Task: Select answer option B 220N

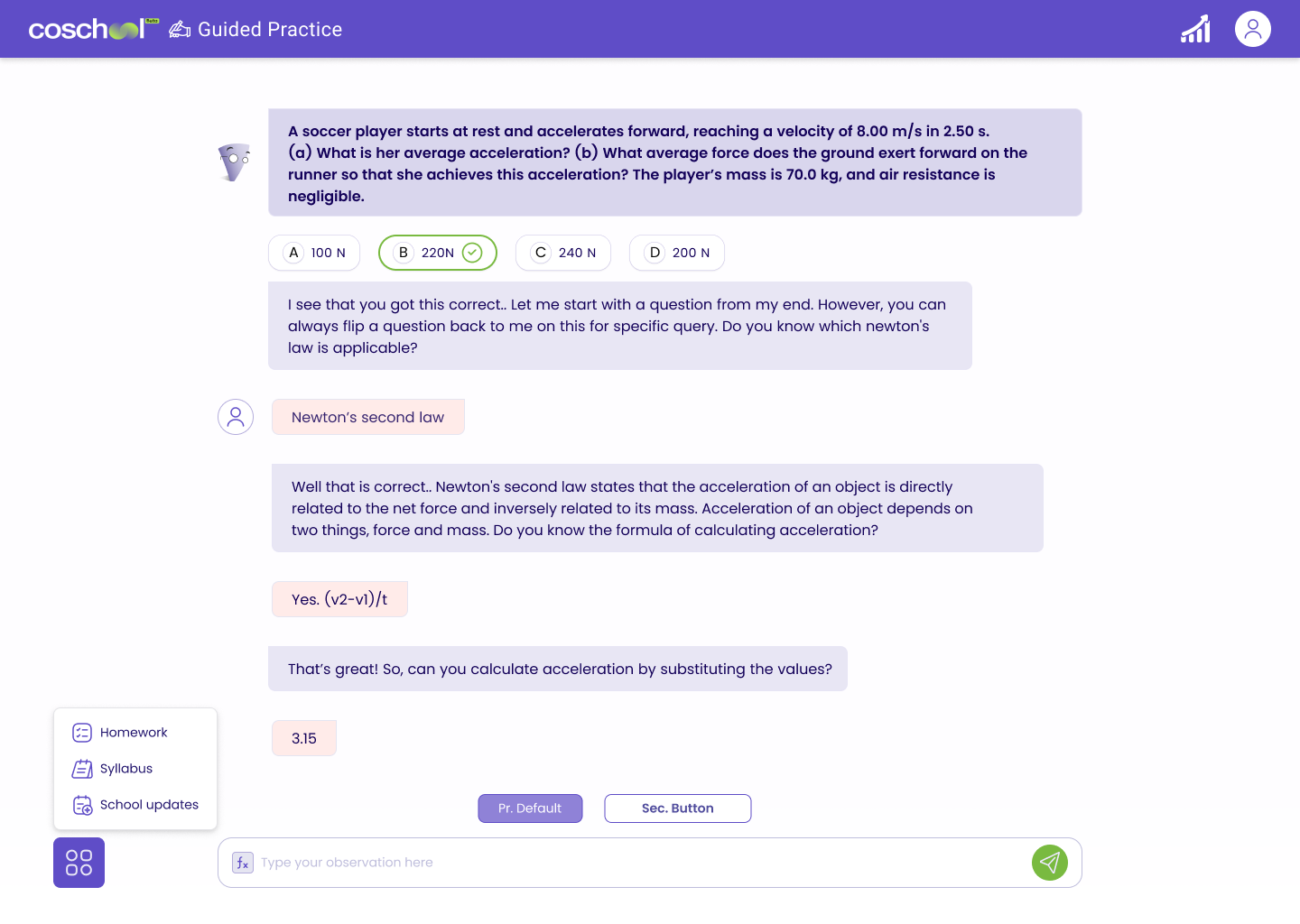Action: click(x=438, y=253)
